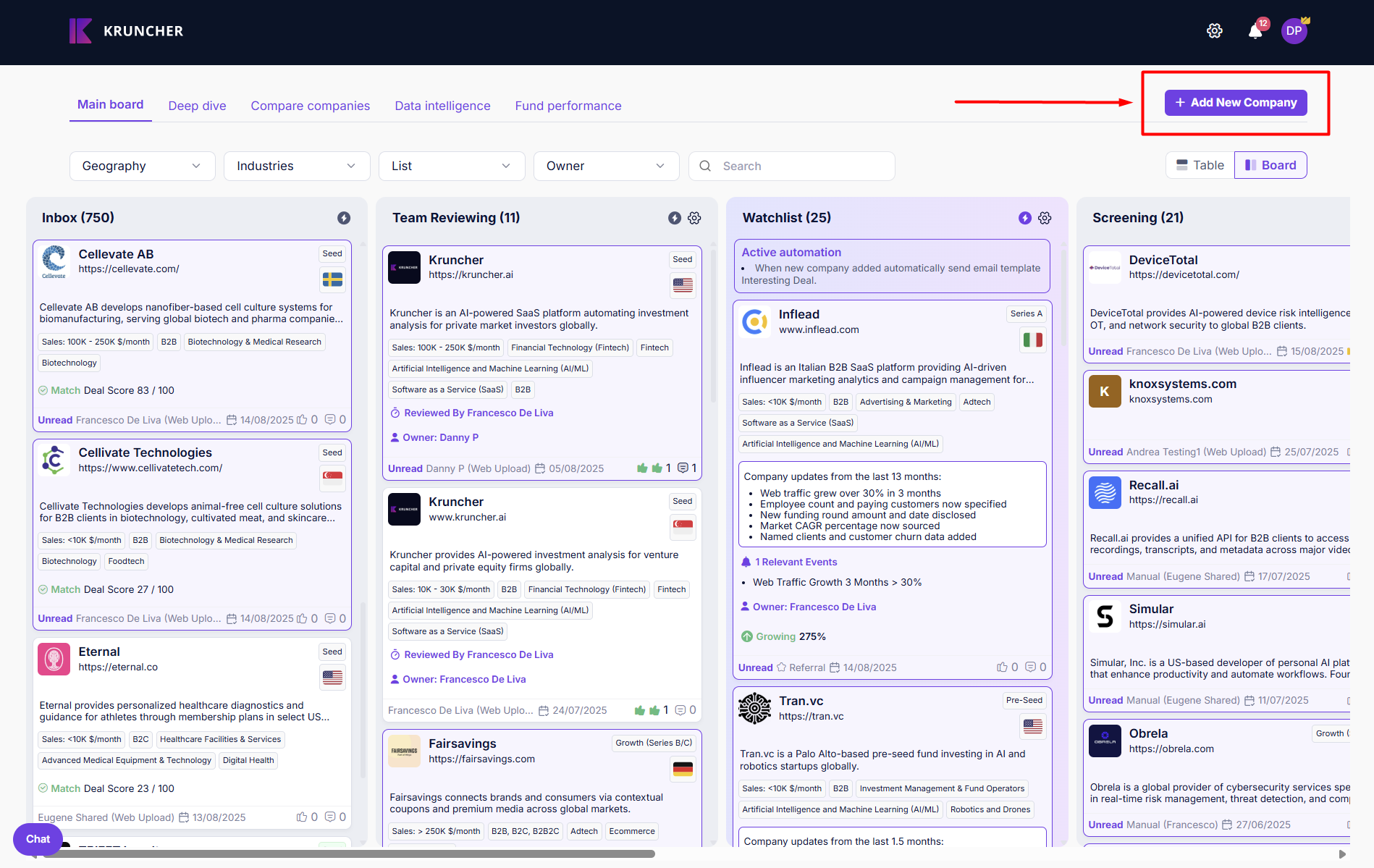Open the Compare companies tab
The height and width of the screenshot is (868, 1374).
[x=311, y=106]
